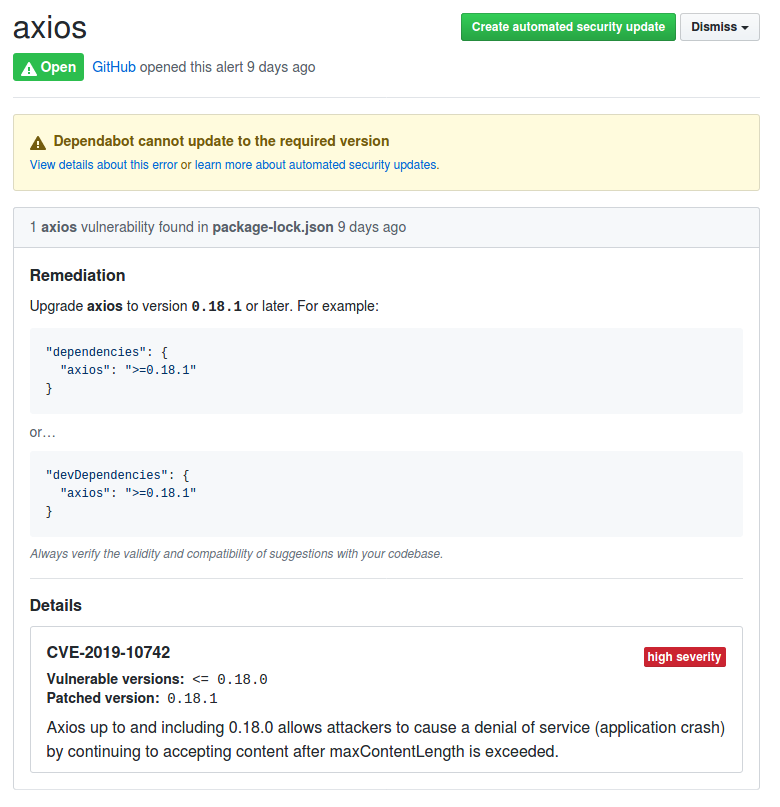Viewport: 780px width, 807px height.
Task: Follow learn more about automated security updates
Action: [315, 165]
